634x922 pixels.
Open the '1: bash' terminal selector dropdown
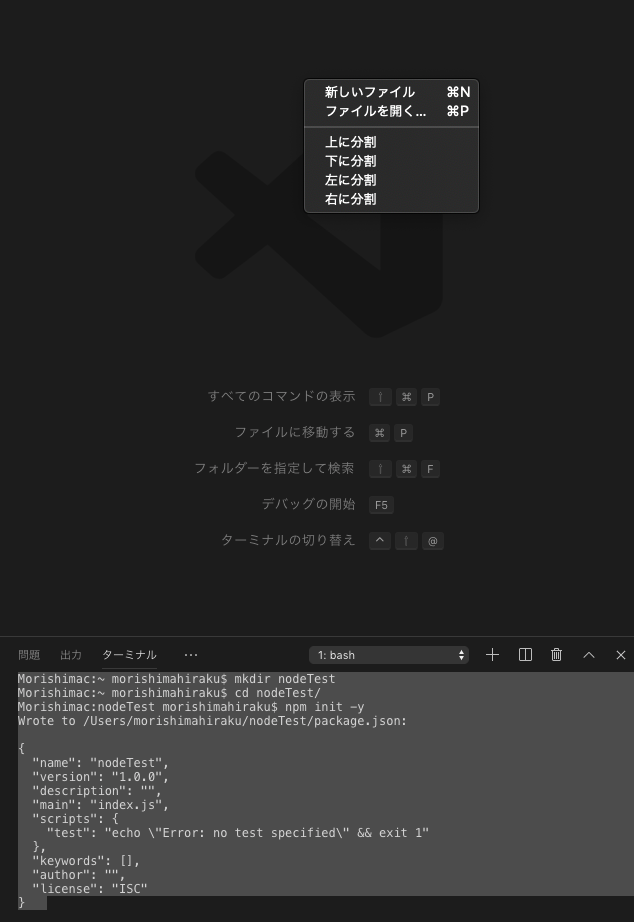tap(389, 655)
